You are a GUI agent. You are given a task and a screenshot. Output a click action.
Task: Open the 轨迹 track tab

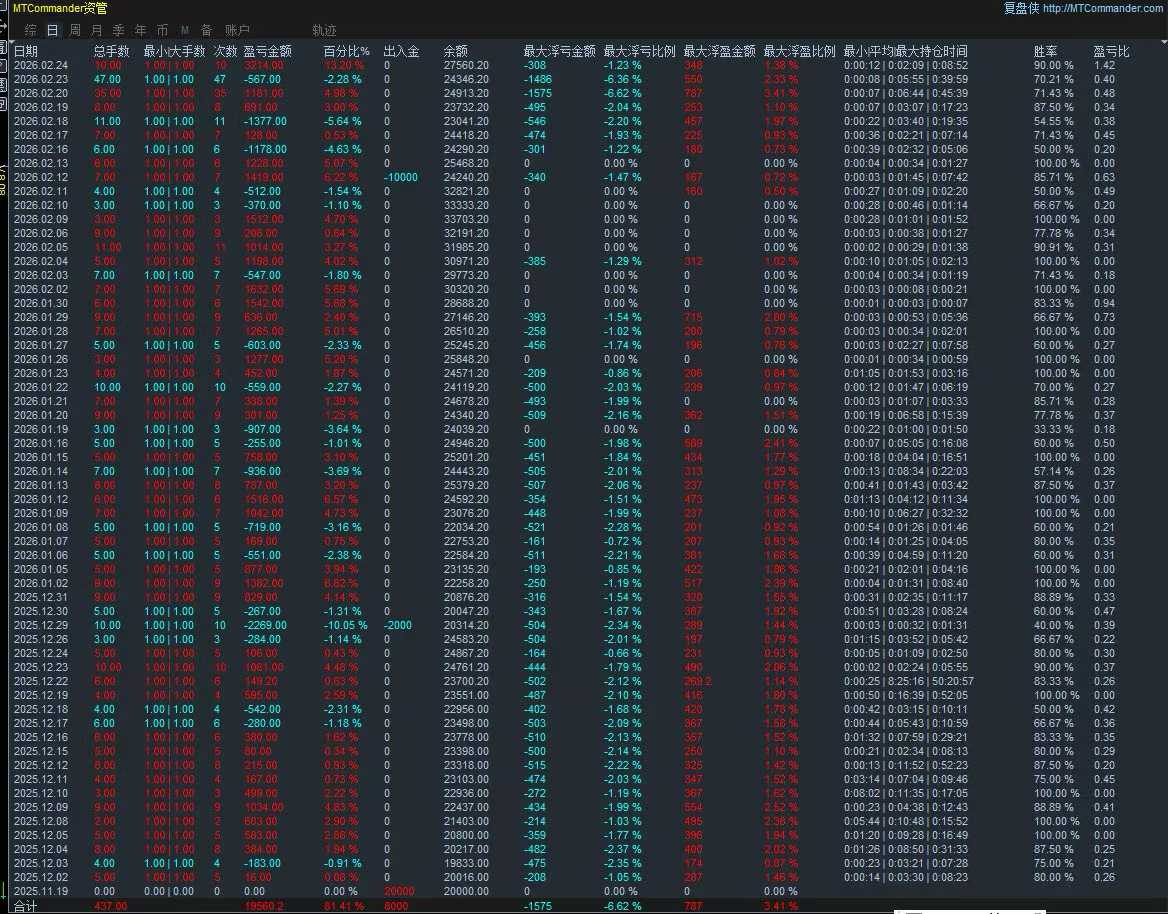pyautogui.click(x=324, y=31)
